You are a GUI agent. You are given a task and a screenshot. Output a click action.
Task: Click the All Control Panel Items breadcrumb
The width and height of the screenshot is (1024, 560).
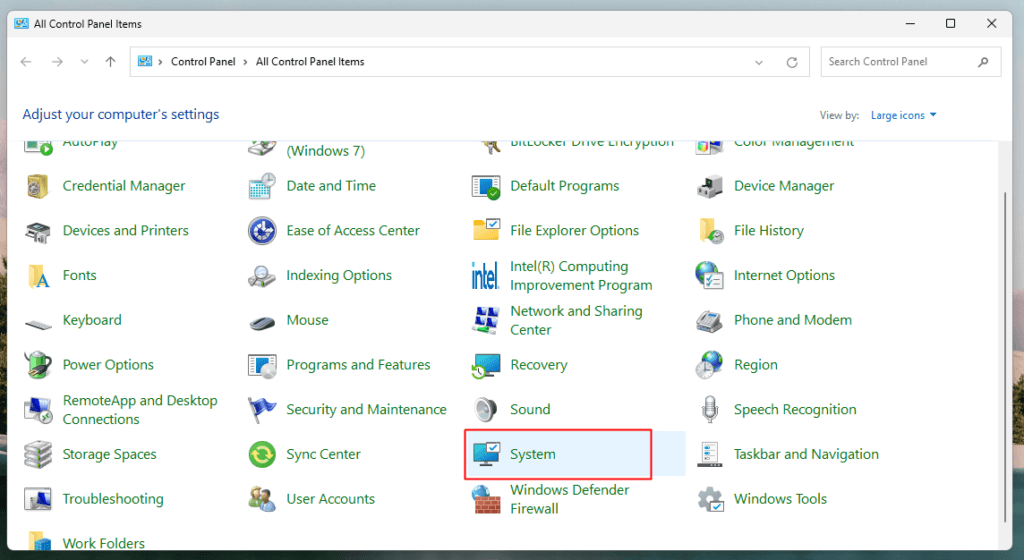[310, 62]
